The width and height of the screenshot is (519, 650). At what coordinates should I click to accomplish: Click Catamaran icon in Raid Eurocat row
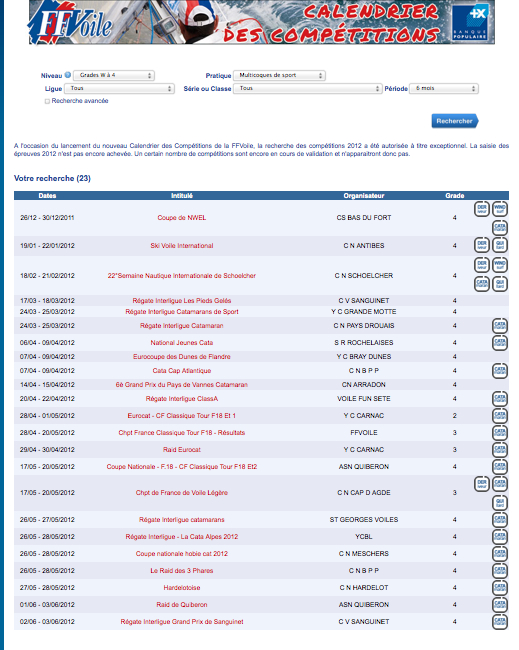click(500, 450)
